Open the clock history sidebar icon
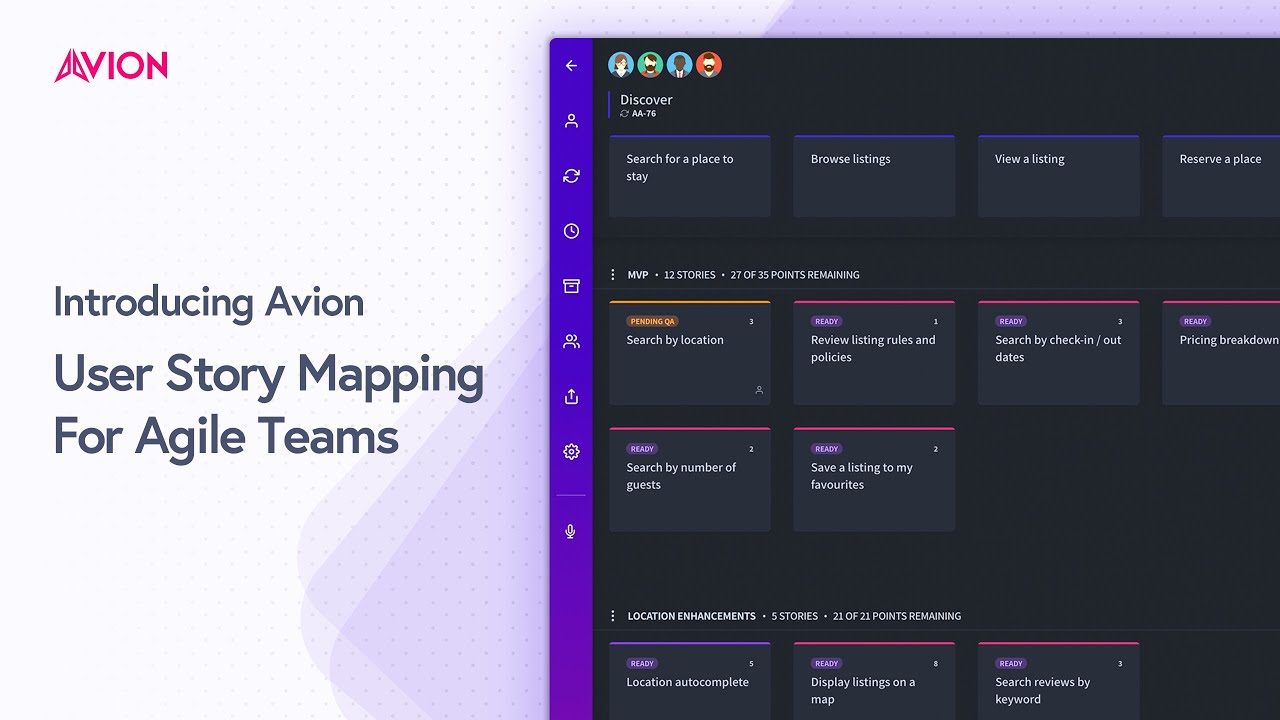 click(x=571, y=231)
